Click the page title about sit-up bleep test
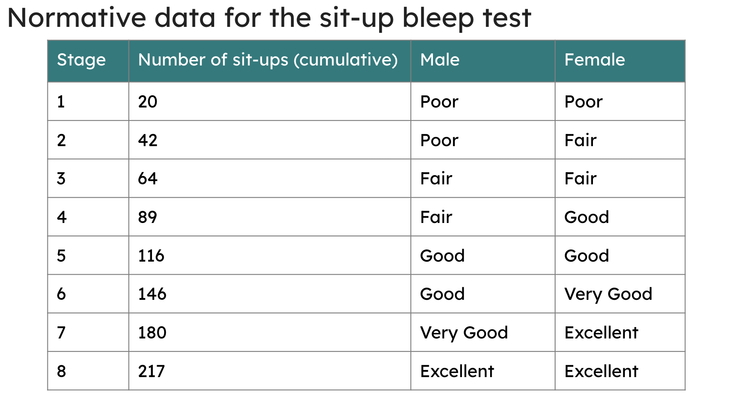 pos(269,18)
